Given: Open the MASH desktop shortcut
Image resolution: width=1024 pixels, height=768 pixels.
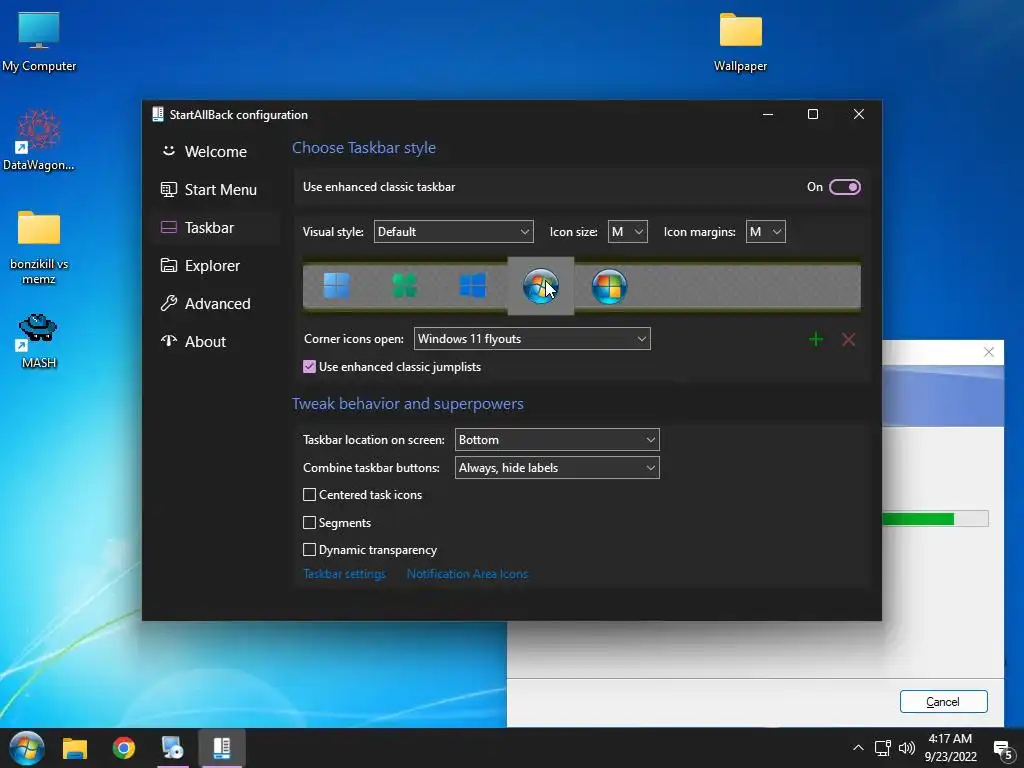Looking at the screenshot, I should click(39, 341).
